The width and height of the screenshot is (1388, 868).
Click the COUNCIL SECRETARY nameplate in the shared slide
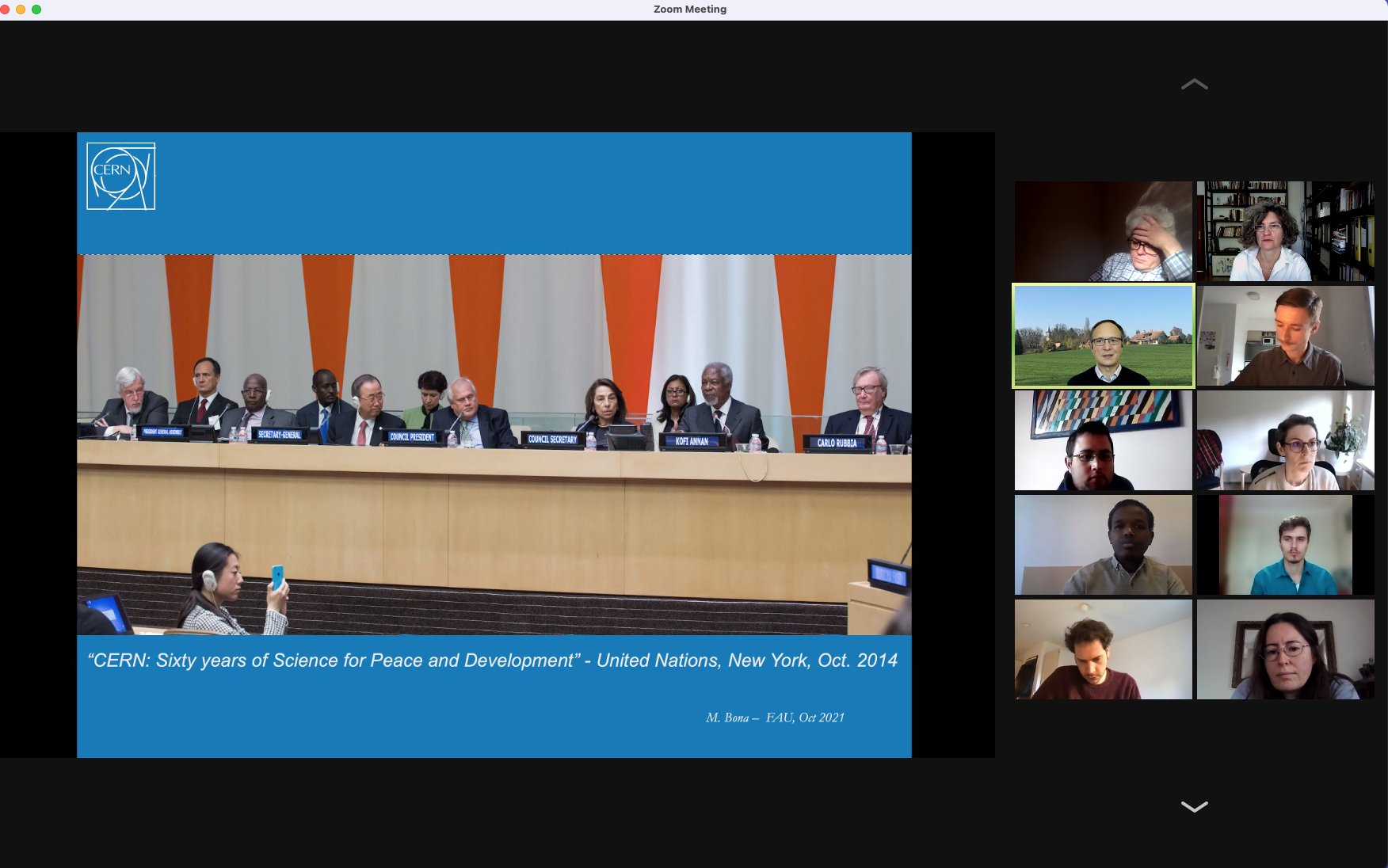click(552, 439)
